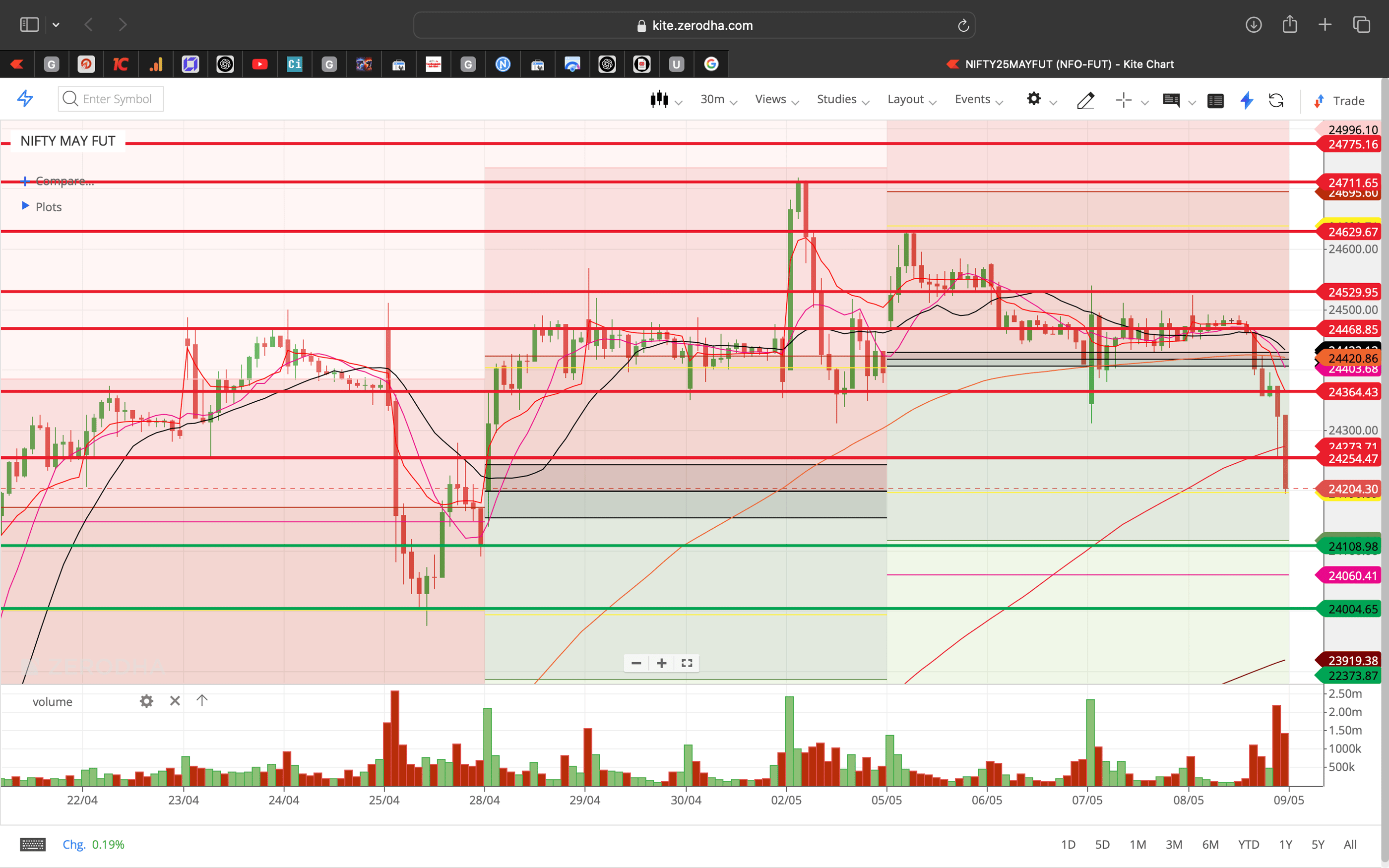Open the Events dropdown
The height and width of the screenshot is (868, 1389).
tap(974, 99)
